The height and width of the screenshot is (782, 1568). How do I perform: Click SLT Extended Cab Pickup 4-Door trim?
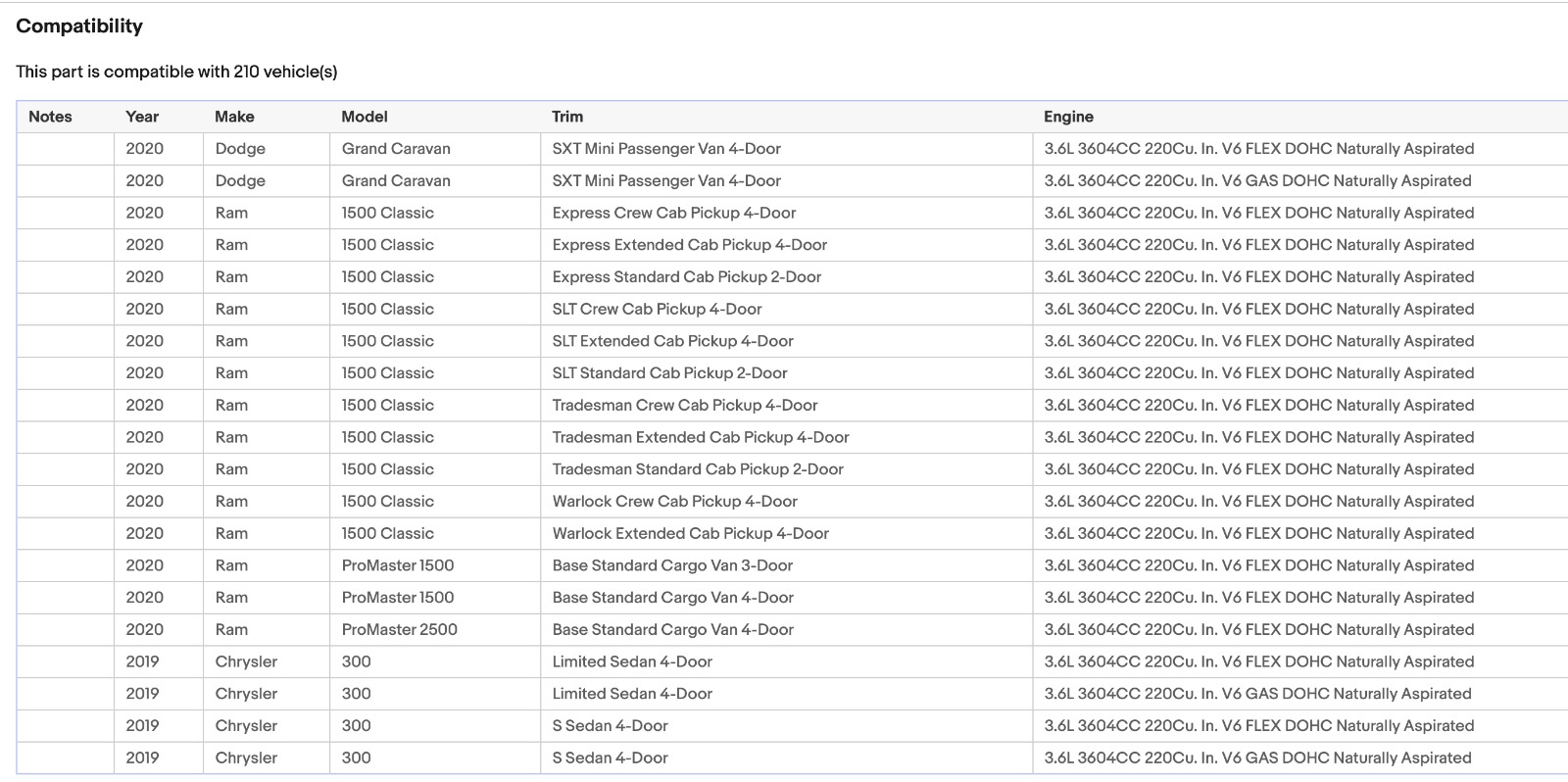point(673,341)
